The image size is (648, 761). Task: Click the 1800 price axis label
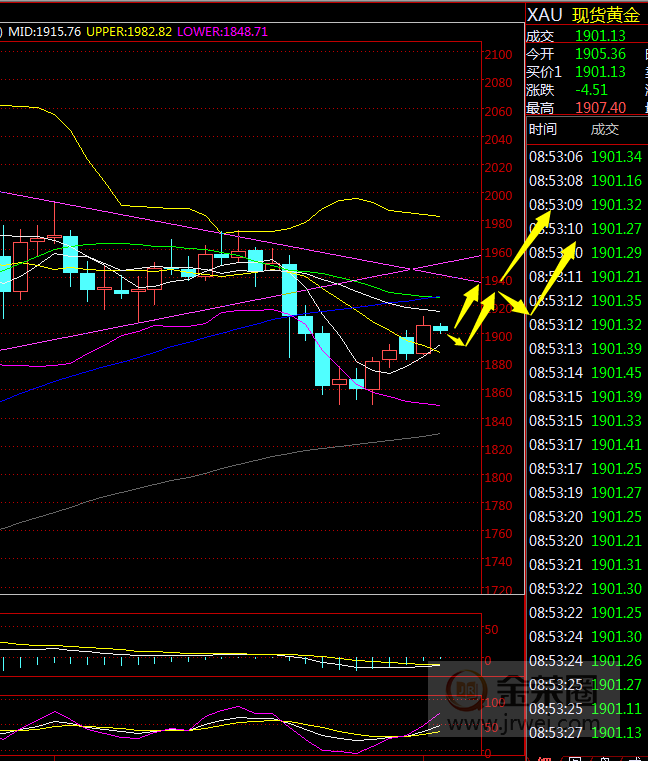coord(498,477)
